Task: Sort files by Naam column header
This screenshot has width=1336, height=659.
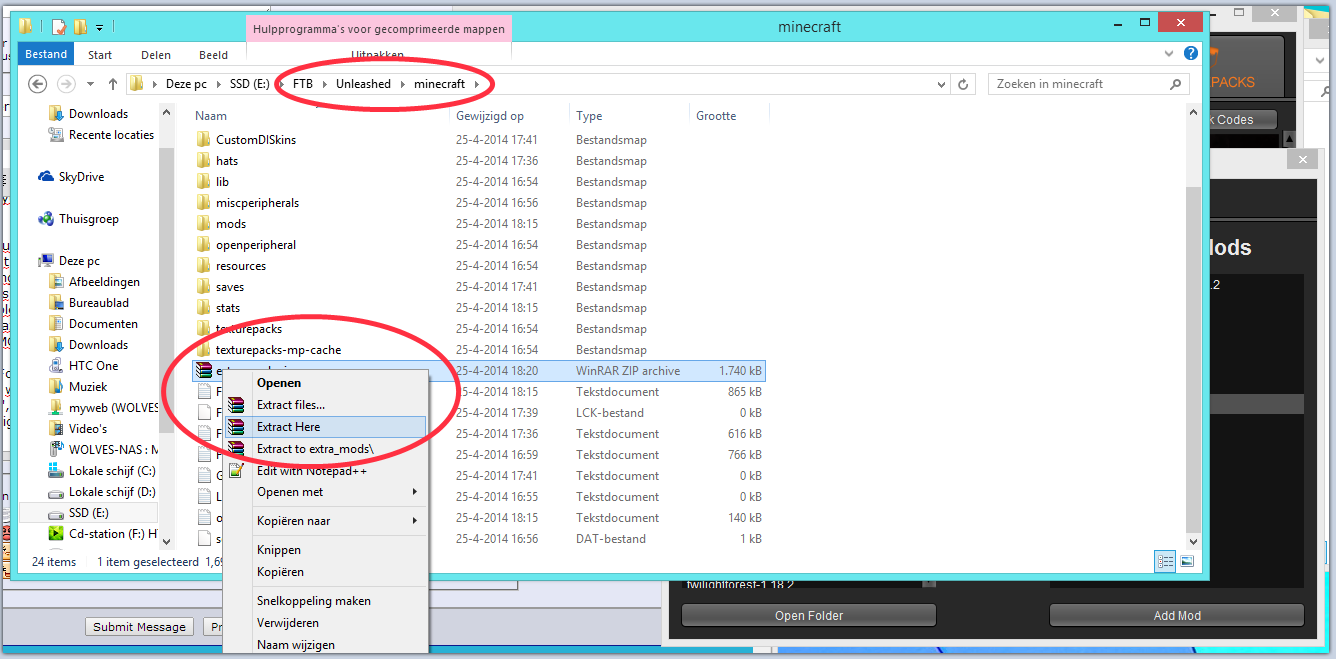Action: (x=211, y=116)
